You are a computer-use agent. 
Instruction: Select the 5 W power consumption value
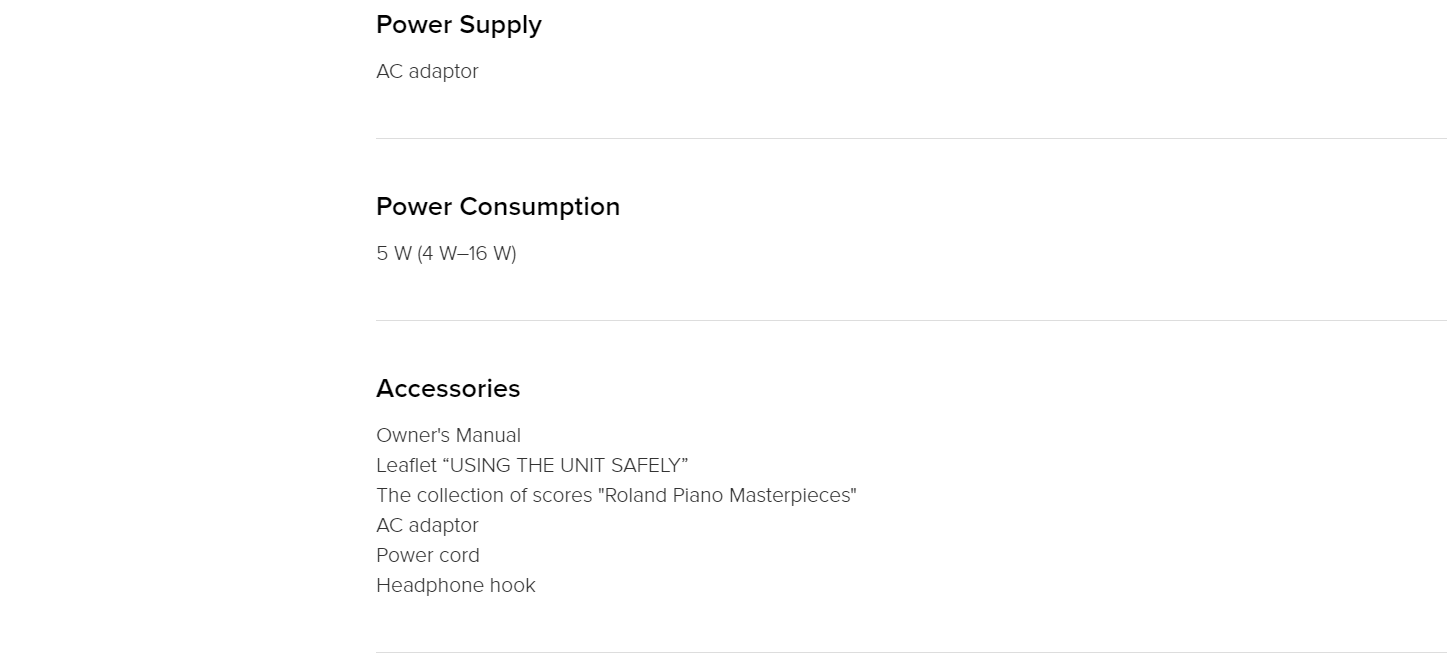click(446, 254)
